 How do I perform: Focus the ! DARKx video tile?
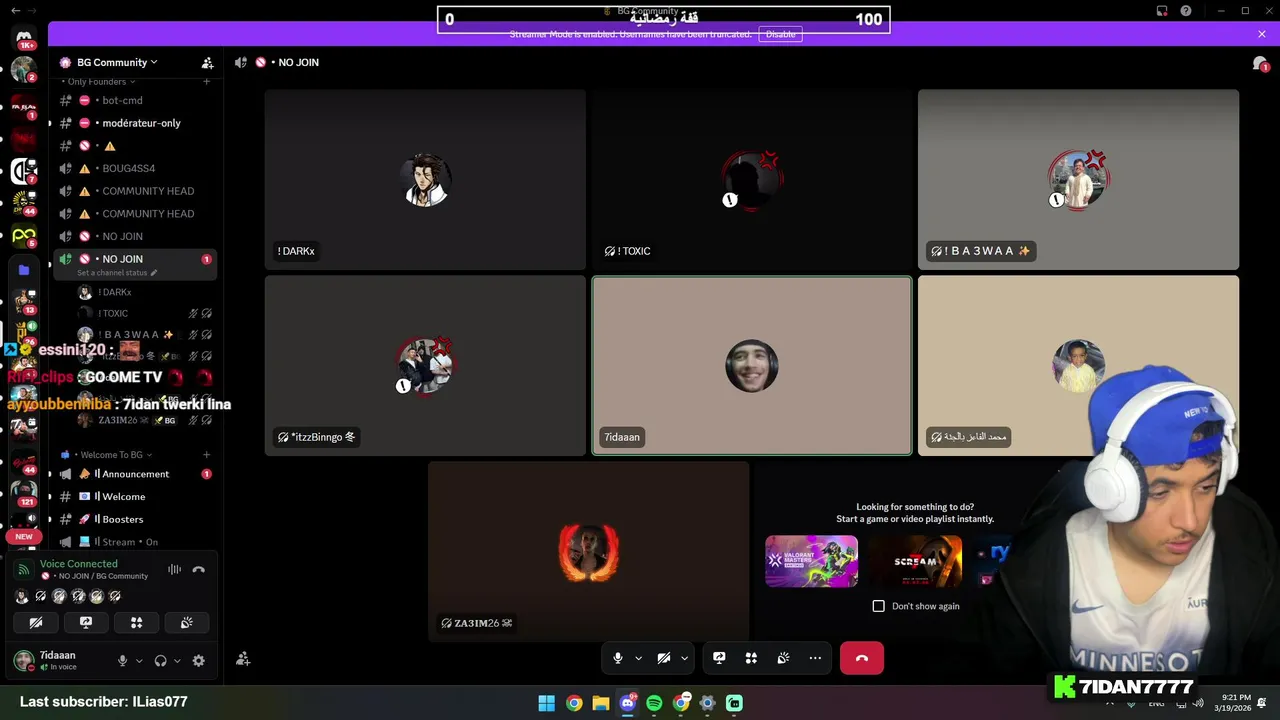(425, 180)
